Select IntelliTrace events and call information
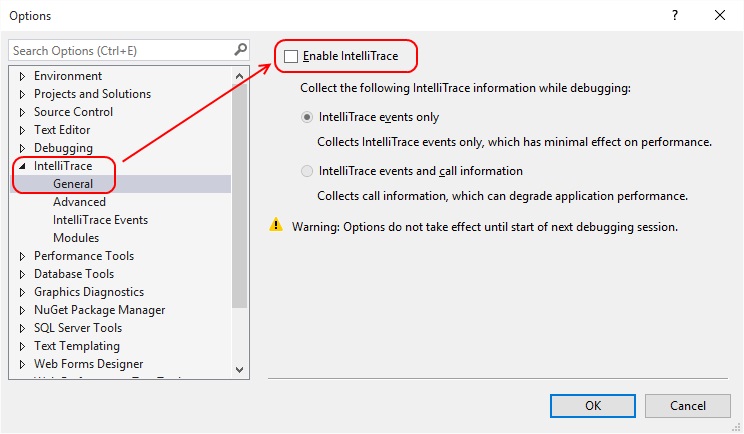Viewport: 744px width, 434px height. [x=307, y=171]
